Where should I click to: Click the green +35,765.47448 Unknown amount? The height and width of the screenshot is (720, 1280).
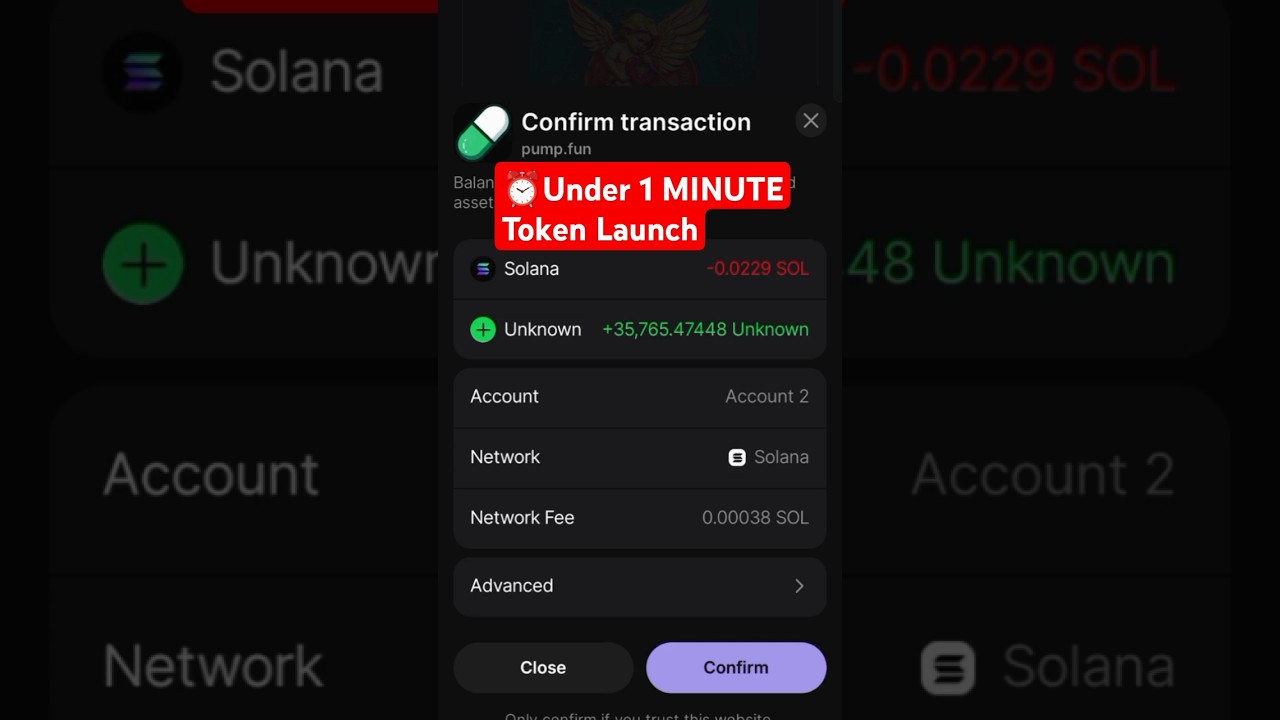click(705, 330)
